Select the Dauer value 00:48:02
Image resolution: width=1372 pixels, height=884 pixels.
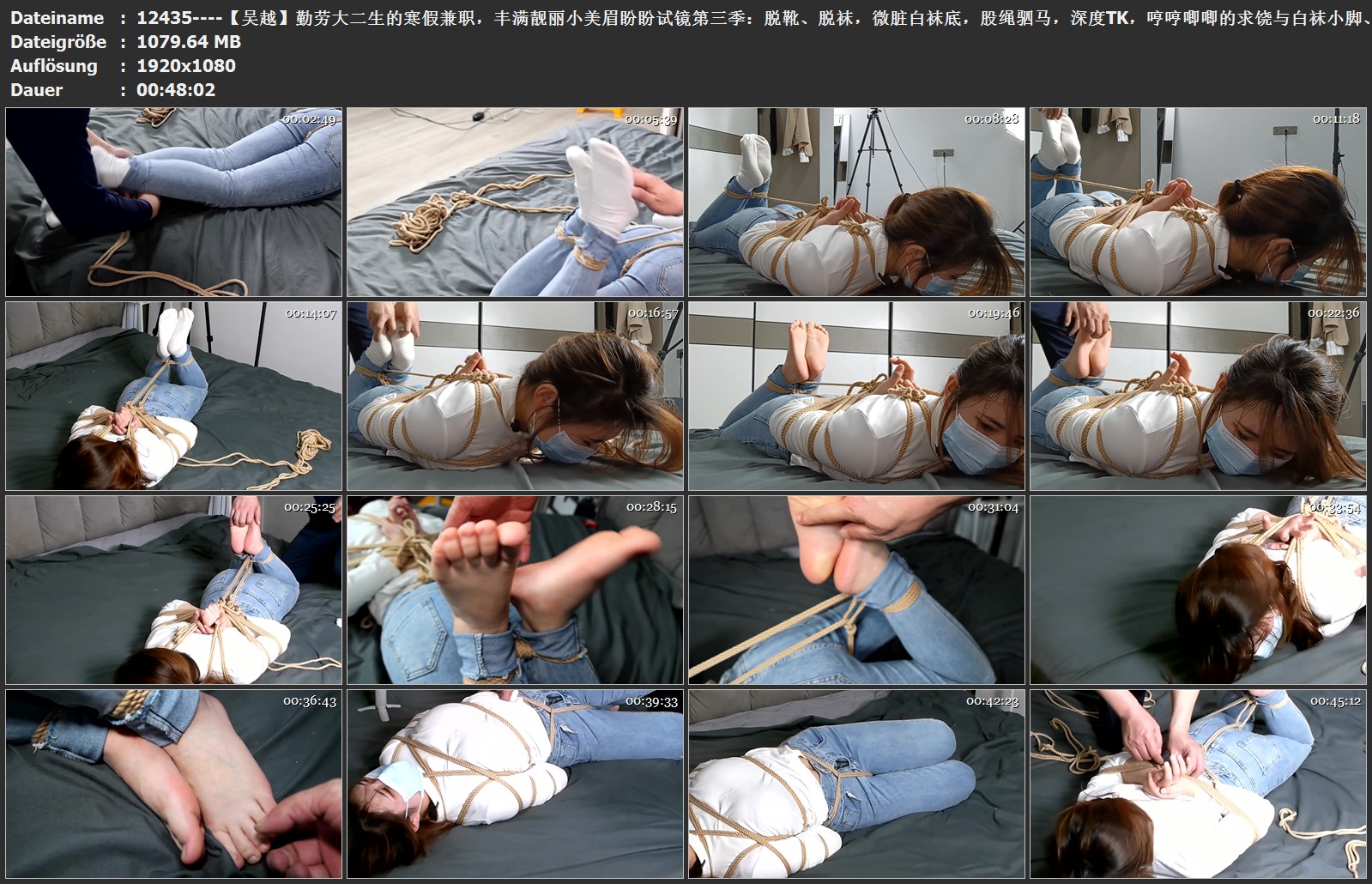click(x=176, y=90)
